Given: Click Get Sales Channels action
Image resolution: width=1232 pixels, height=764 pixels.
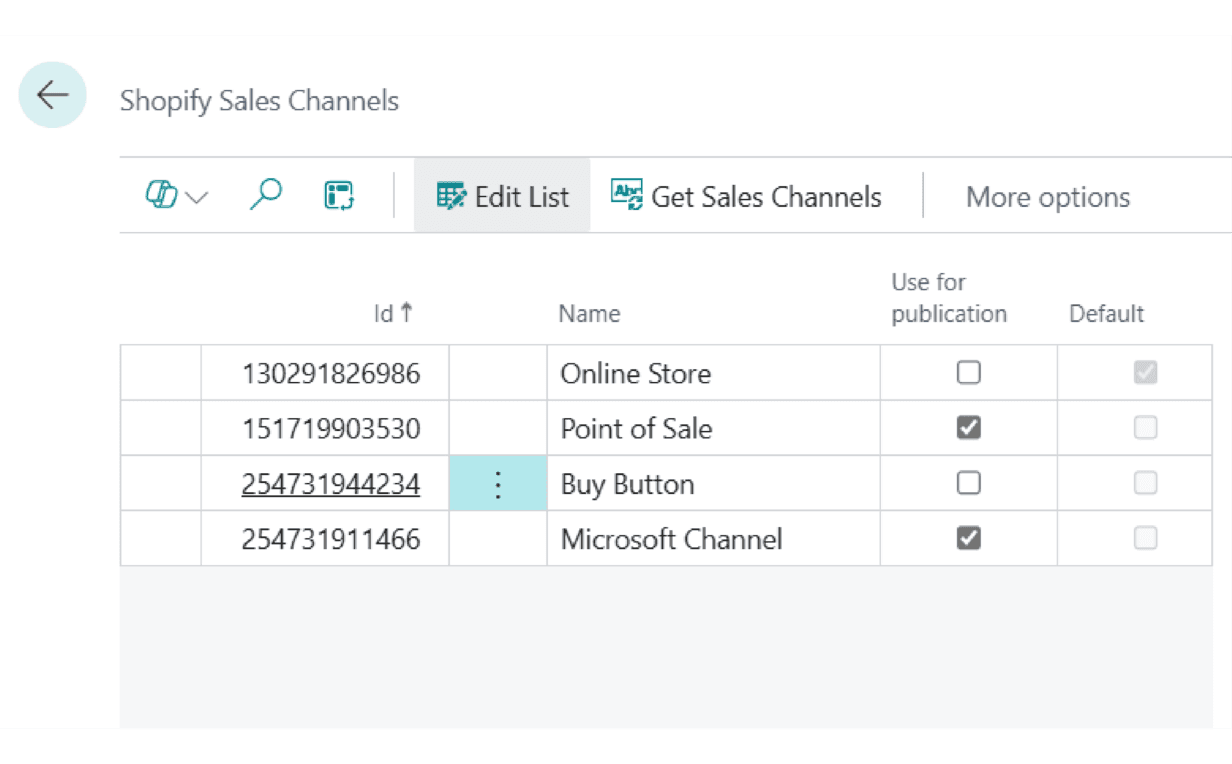Looking at the screenshot, I should pyautogui.click(x=746, y=197).
